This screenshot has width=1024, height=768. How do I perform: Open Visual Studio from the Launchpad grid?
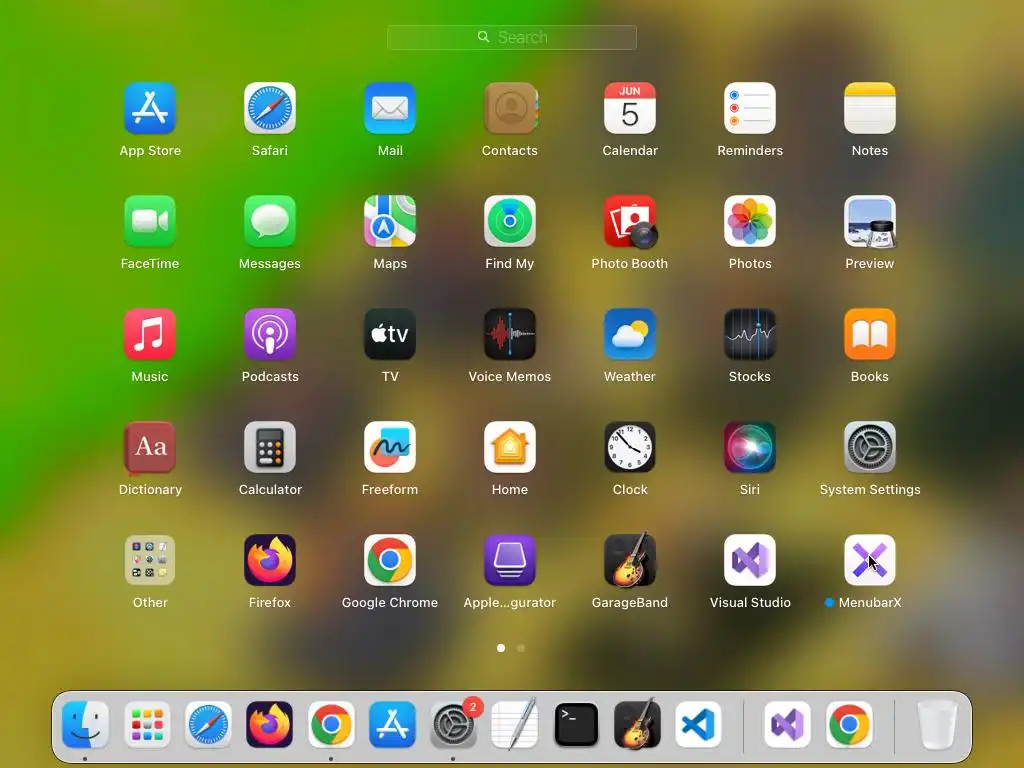pos(750,560)
